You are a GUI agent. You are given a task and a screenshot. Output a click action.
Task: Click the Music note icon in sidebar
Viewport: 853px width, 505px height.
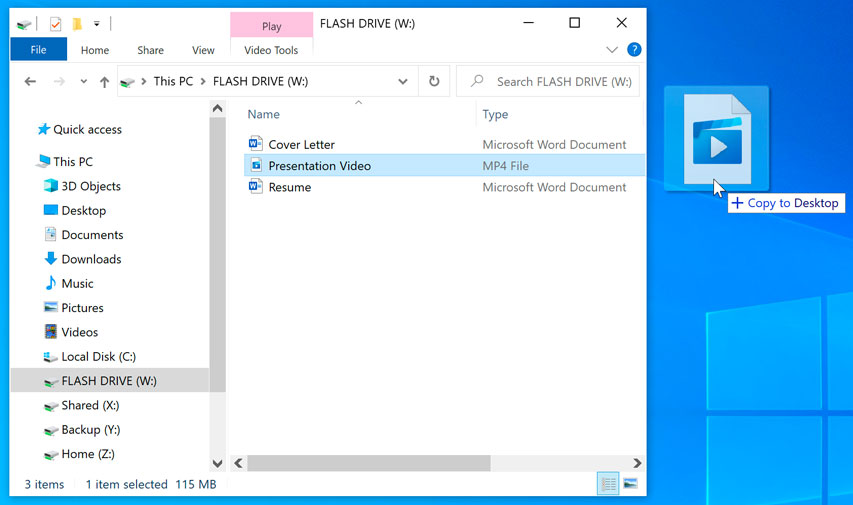51,283
